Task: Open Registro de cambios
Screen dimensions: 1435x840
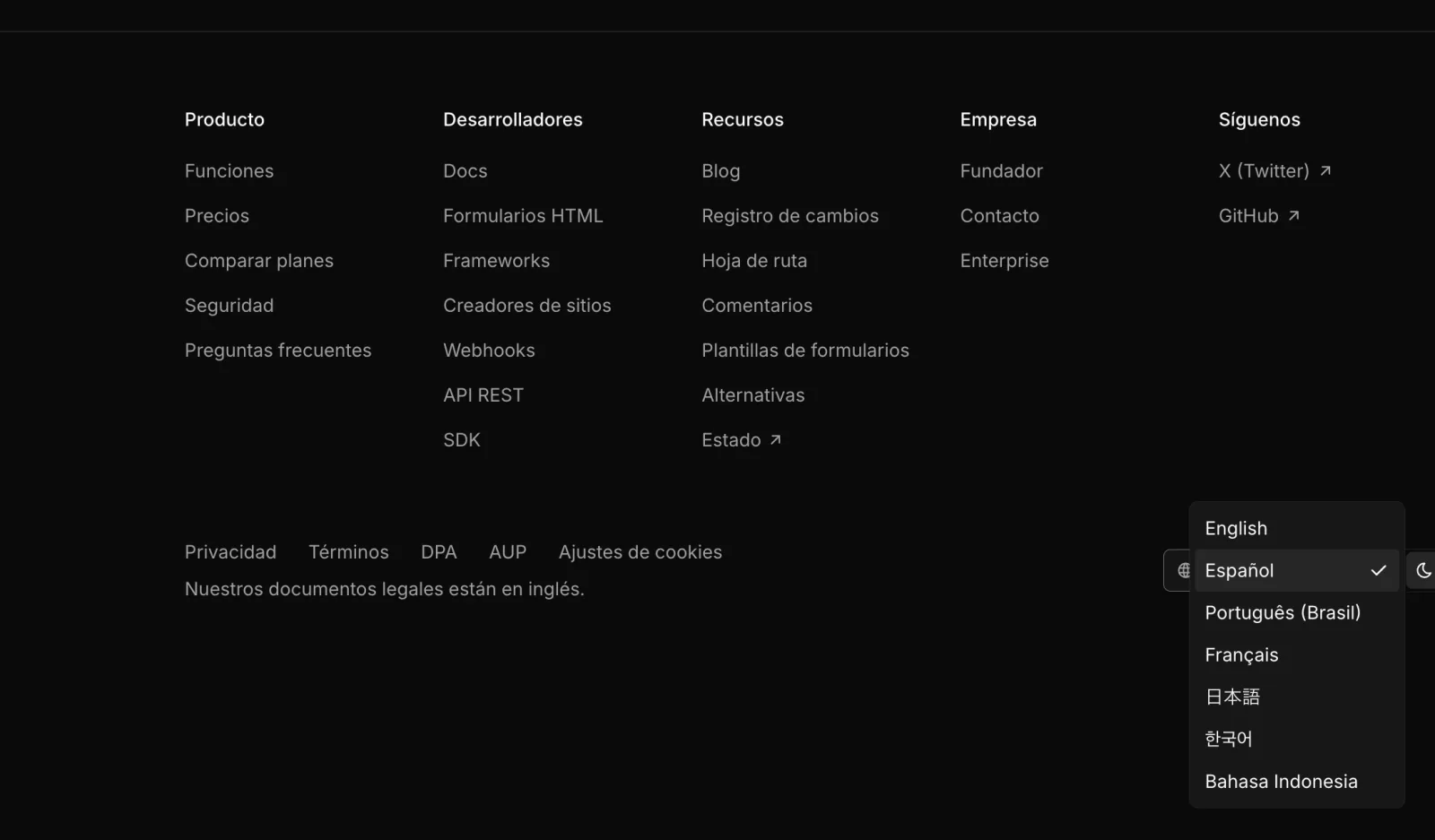Action: pyautogui.click(x=790, y=215)
